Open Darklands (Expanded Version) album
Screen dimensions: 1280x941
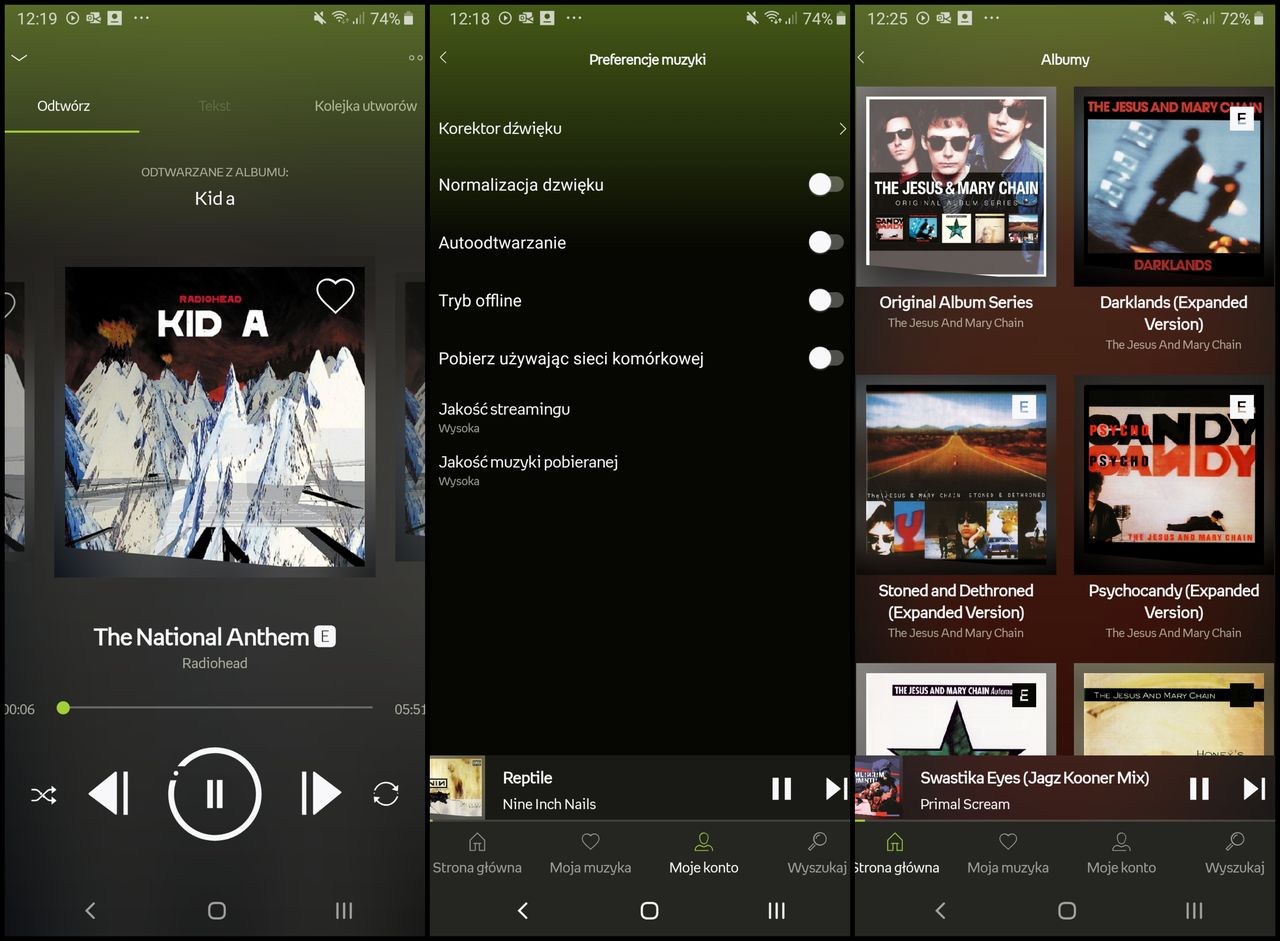point(1174,187)
